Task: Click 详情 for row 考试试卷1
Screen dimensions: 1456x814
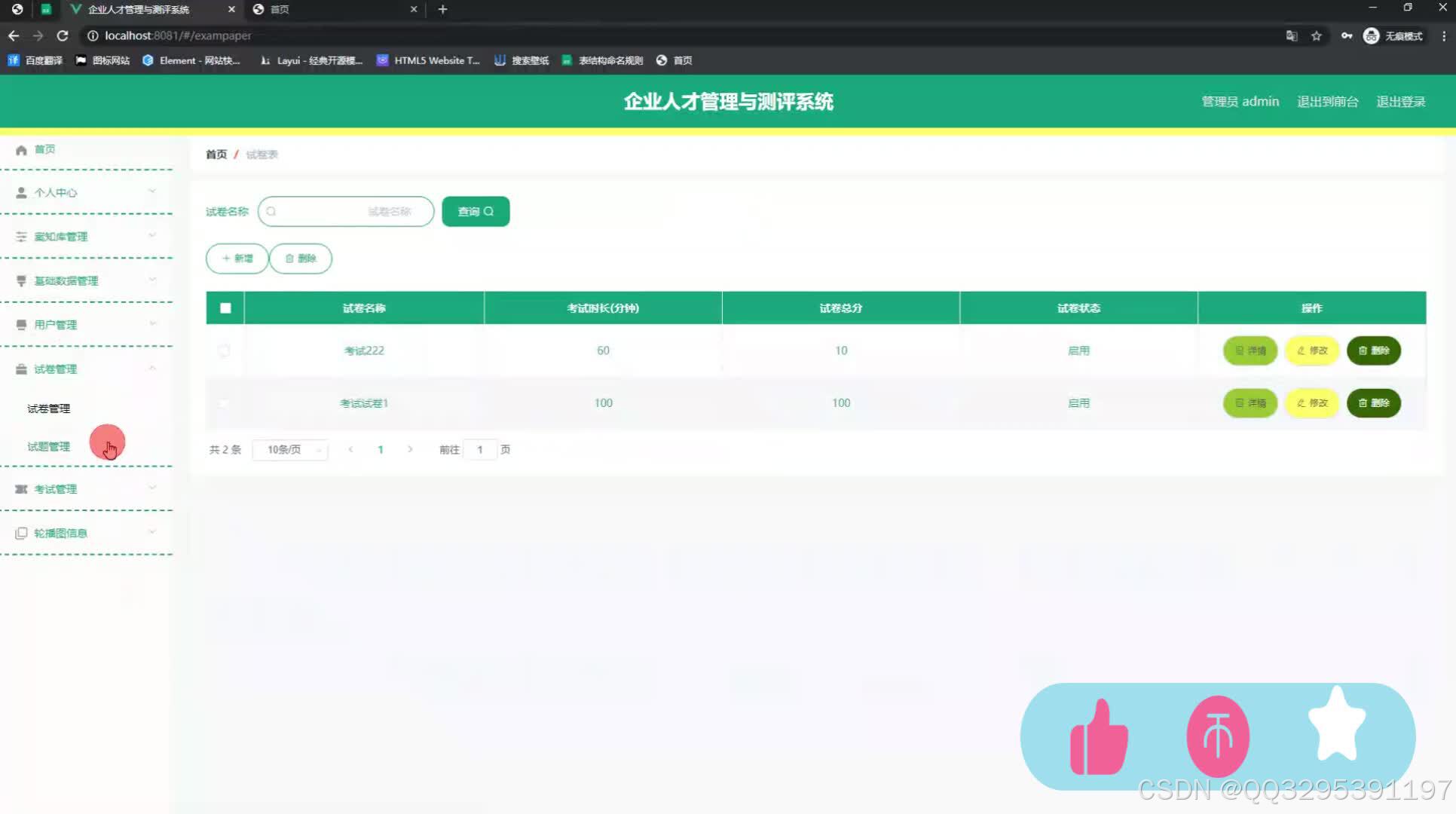Action: (x=1250, y=403)
